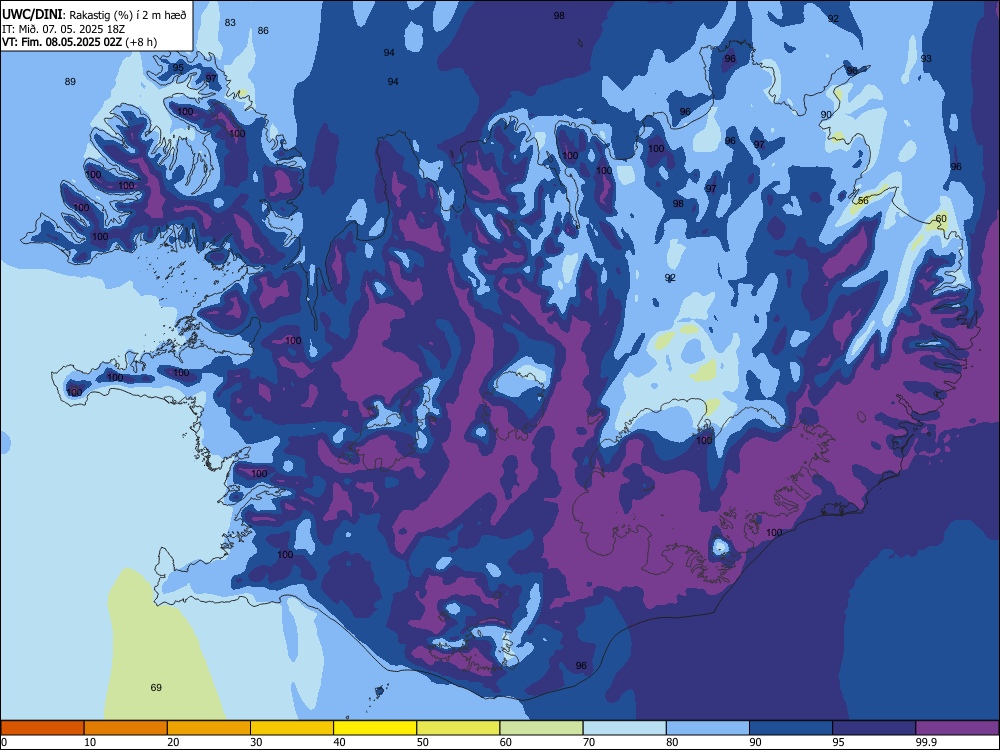
Task: Pick the purple 99.9+ legend swatch
Action: coord(957,728)
